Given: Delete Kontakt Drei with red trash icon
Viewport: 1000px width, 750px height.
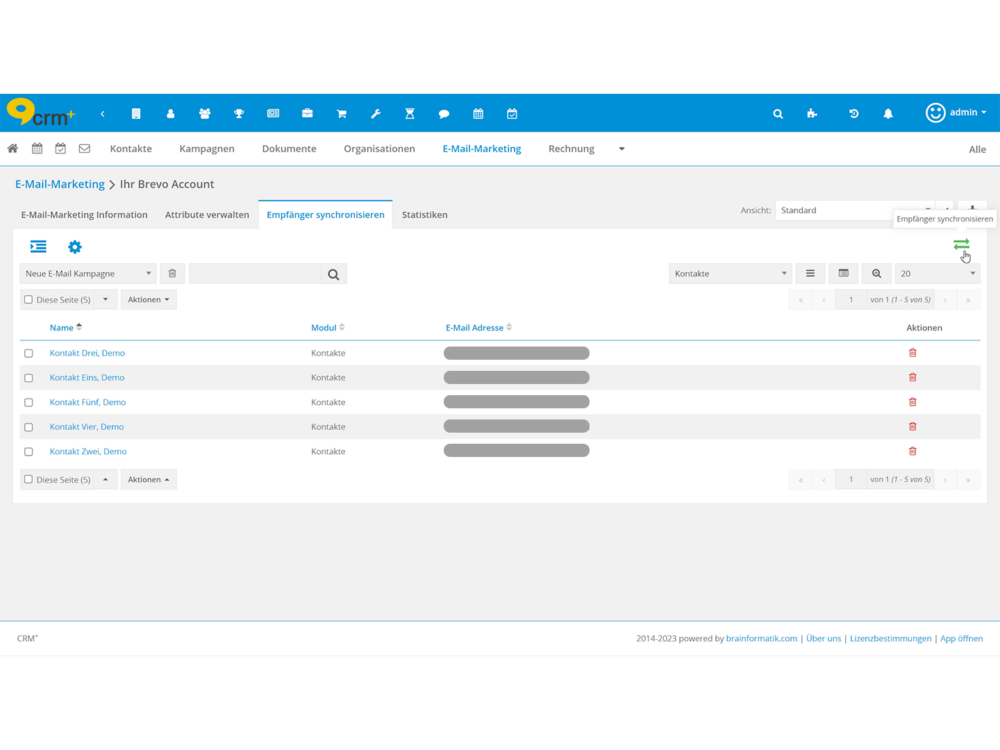Looking at the screenshot, I should (x=912, y=353).
